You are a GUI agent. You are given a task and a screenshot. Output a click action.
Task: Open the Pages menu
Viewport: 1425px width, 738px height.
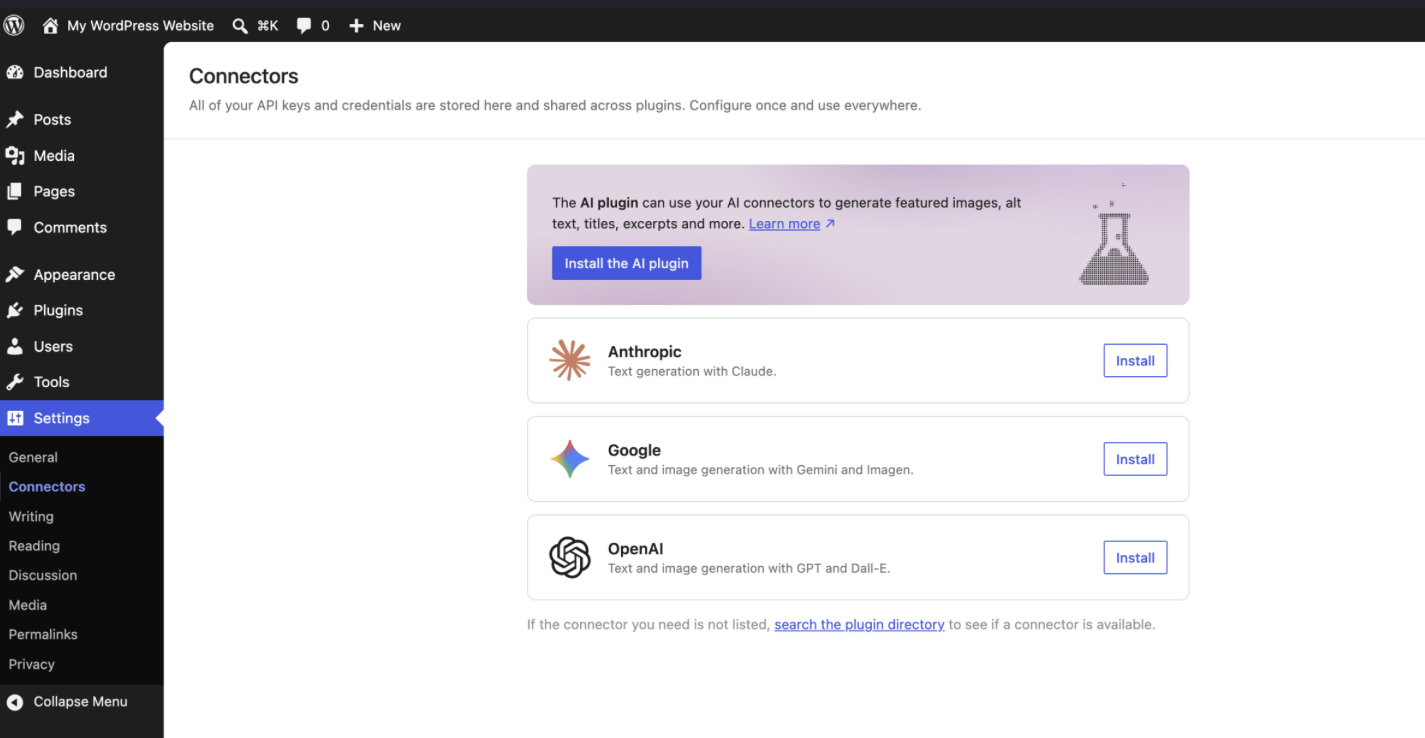click(82, 191)
